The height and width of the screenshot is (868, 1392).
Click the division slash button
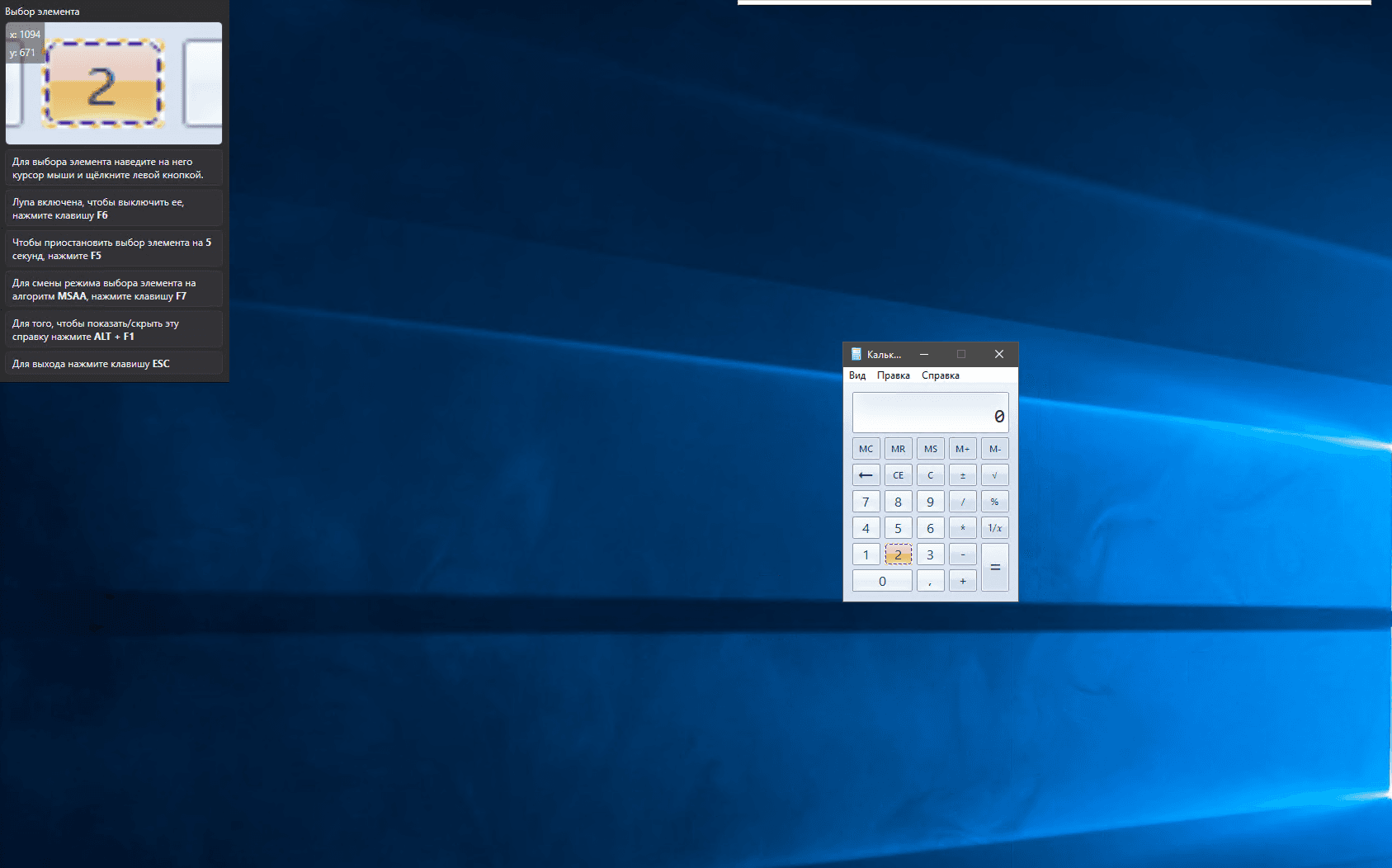962,502
